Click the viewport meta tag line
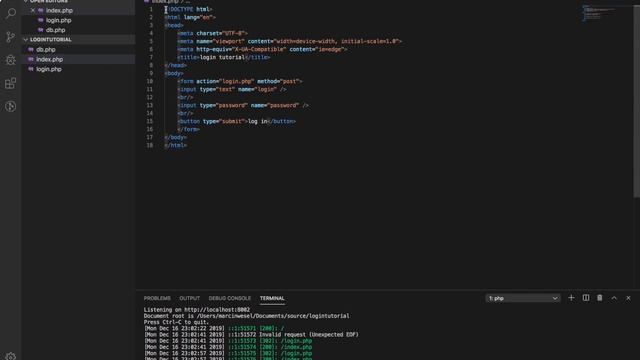Screen dimensions: 640x360 [x=290, y=41]
